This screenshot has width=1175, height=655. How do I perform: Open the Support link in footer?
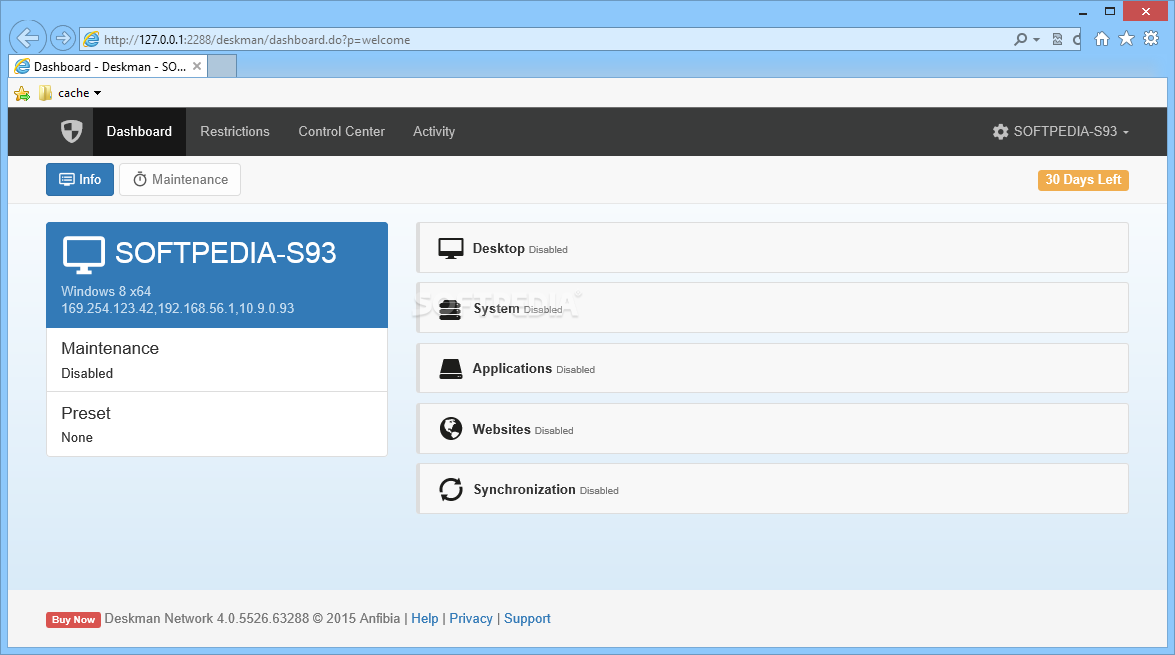point(527,618)
